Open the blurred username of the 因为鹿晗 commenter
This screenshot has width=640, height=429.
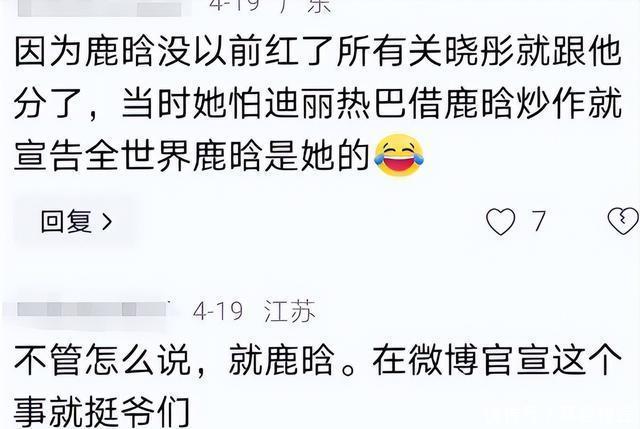click(x=100, y=8)
